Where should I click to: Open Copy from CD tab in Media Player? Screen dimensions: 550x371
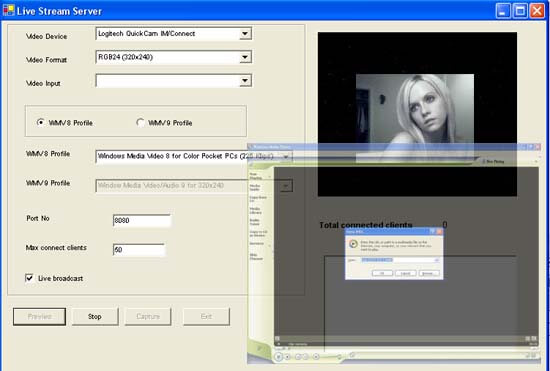258,199
